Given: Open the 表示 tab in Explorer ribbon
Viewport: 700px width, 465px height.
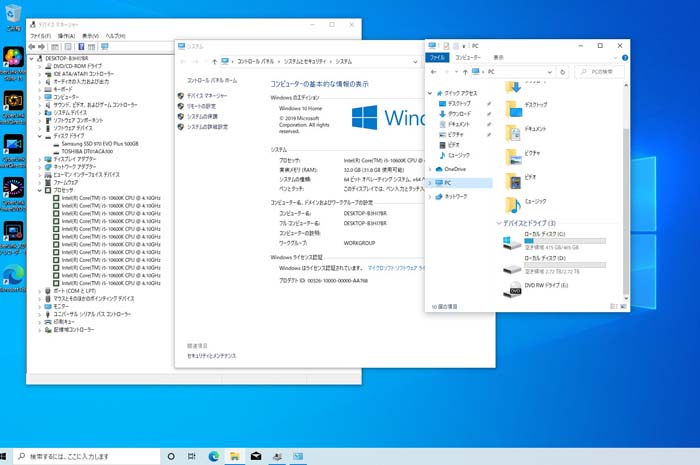Looking at the screenshot, I should [498, 58].
